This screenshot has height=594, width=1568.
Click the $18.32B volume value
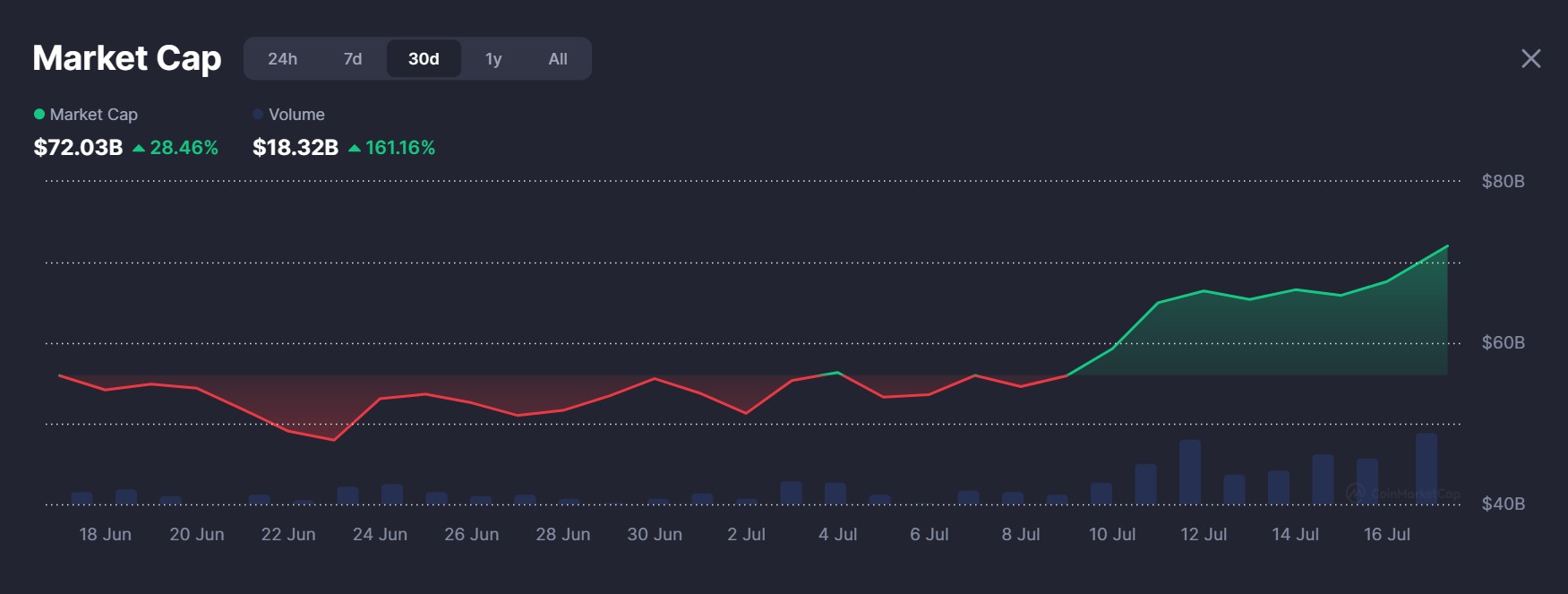pos(296,148)
